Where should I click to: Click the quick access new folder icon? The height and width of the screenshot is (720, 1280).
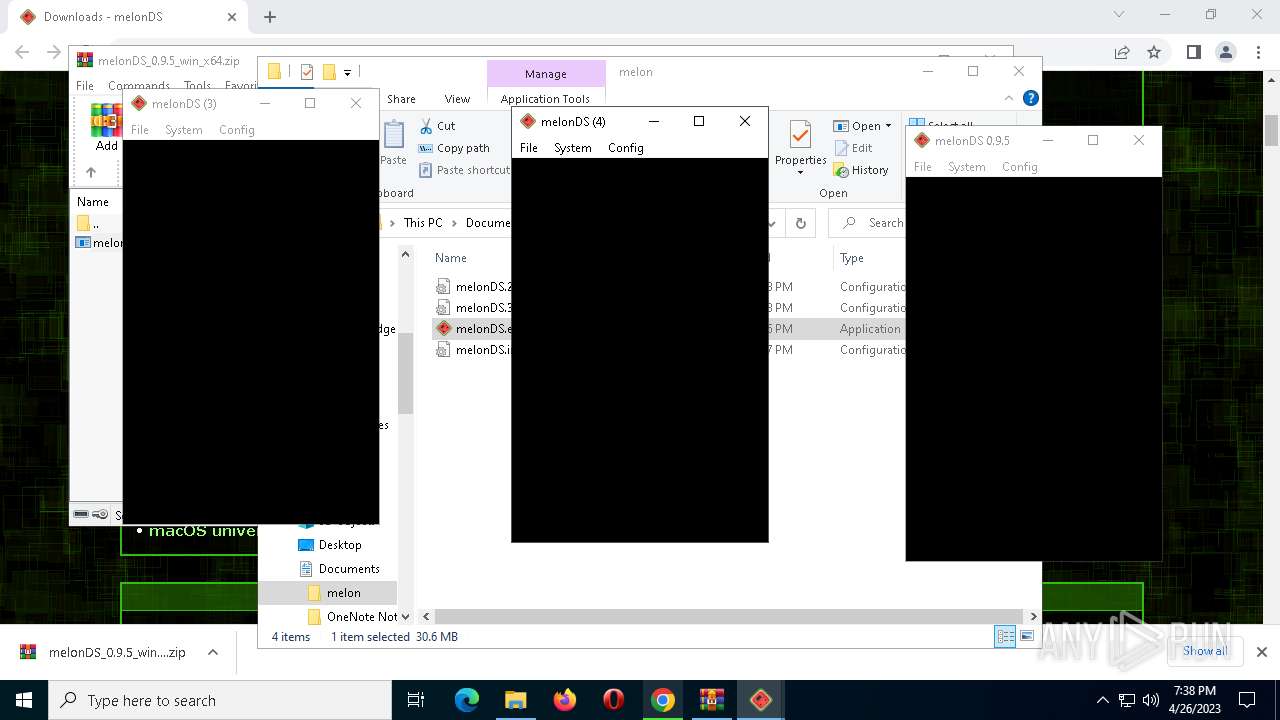click(329, 72)
